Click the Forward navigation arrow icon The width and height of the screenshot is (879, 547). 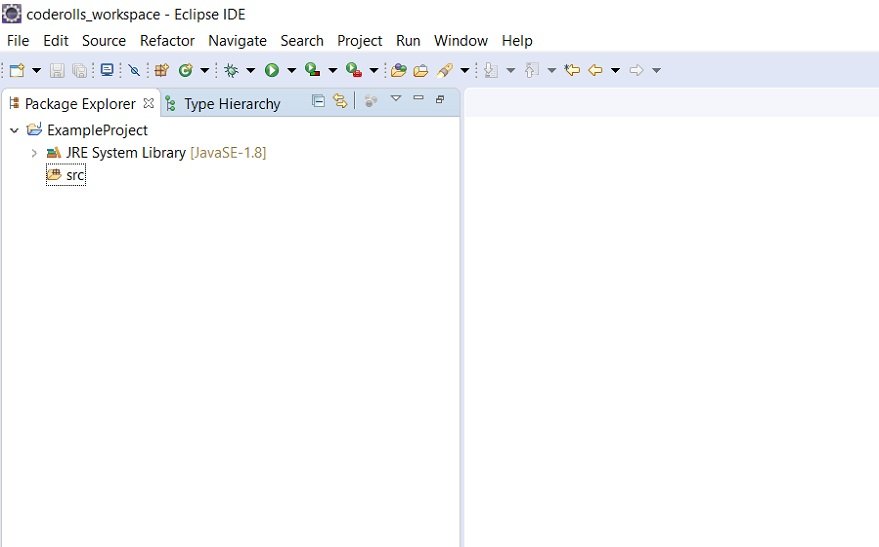pyautogui.click(x=636, y=70)
